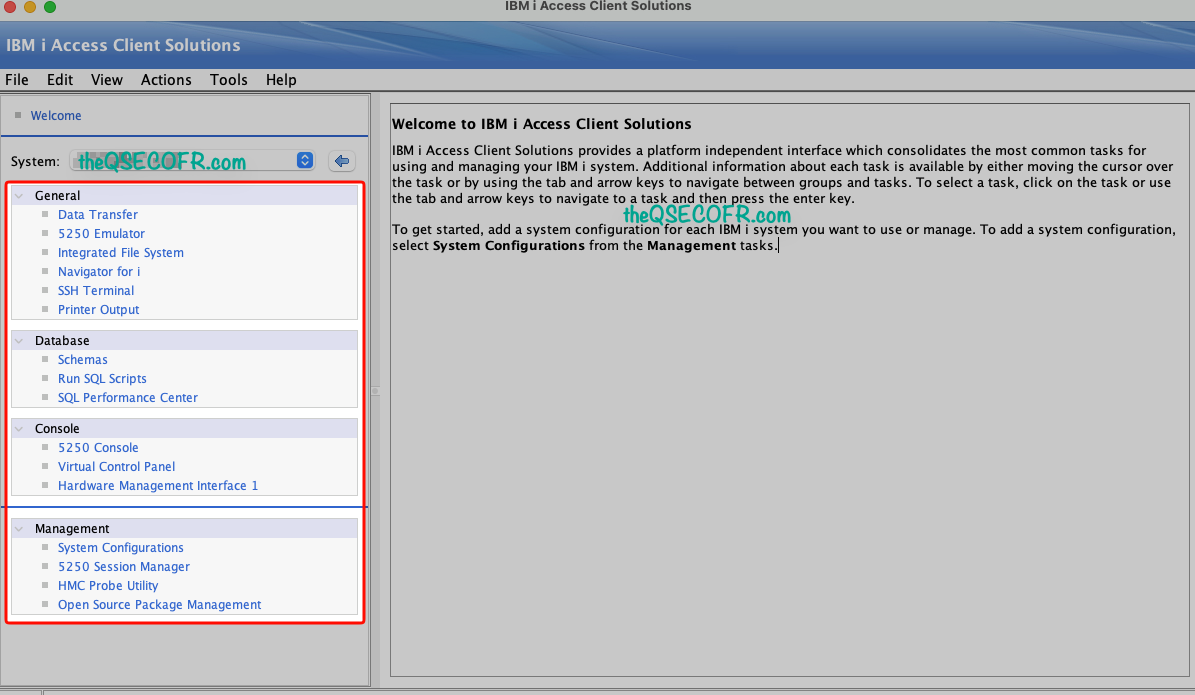Screen dimensions: 1195x695
Task: Open 5250 Session Manager
Action: click(x=123, y=567)
